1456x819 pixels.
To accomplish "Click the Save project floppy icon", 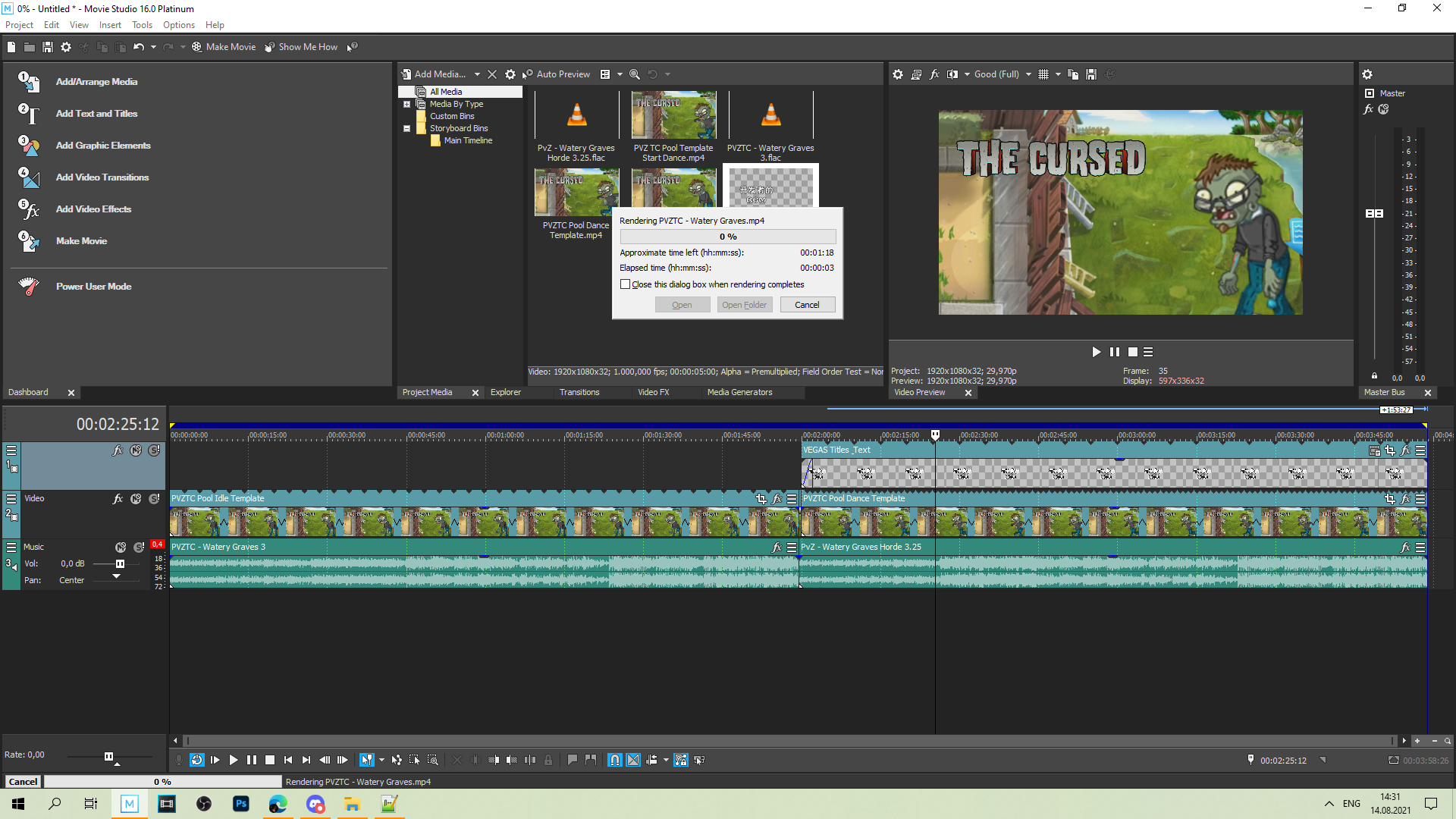I will point(48,47).
